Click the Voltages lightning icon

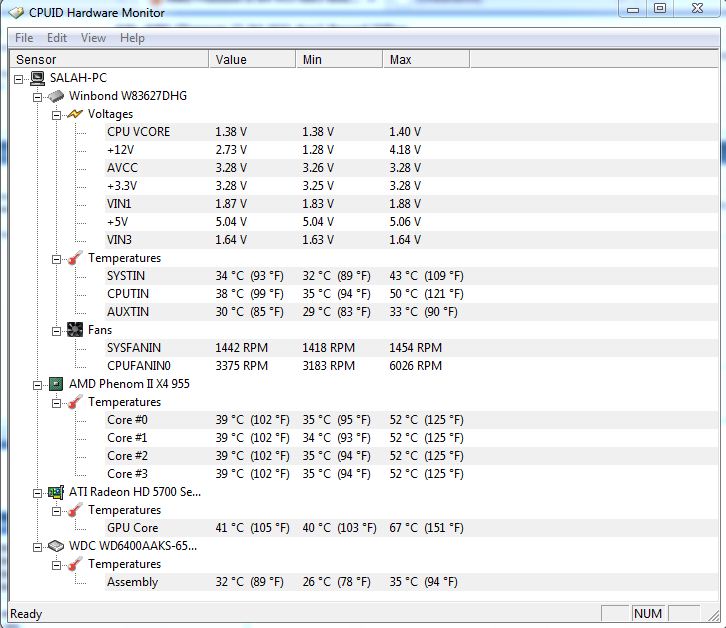tap(75, 114)
